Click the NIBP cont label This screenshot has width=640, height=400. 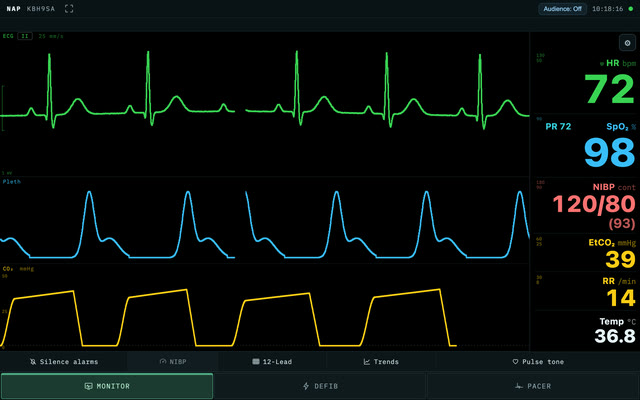614,187
